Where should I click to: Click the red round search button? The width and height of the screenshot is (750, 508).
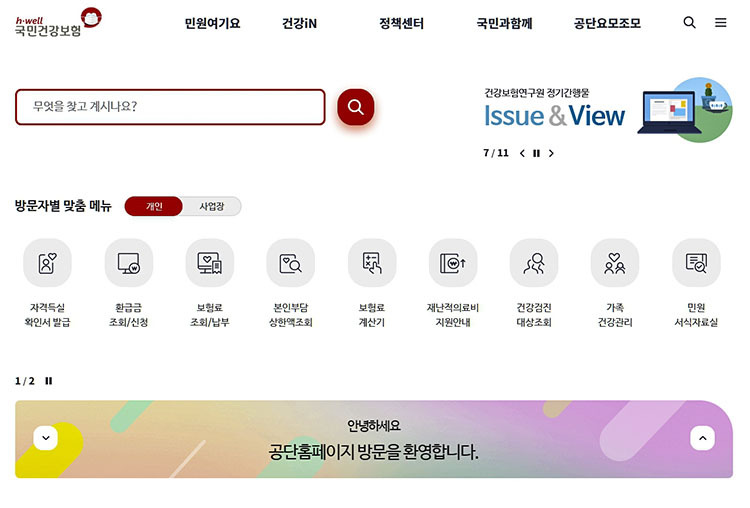355,107
